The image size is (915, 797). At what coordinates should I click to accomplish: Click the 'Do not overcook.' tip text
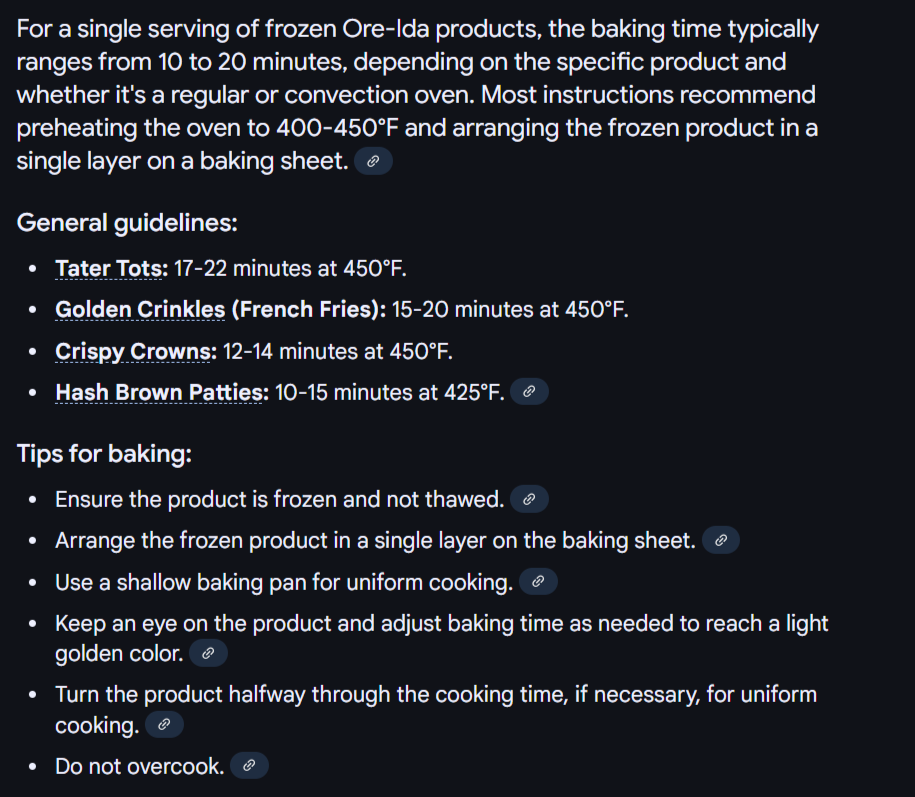[139, 766]
